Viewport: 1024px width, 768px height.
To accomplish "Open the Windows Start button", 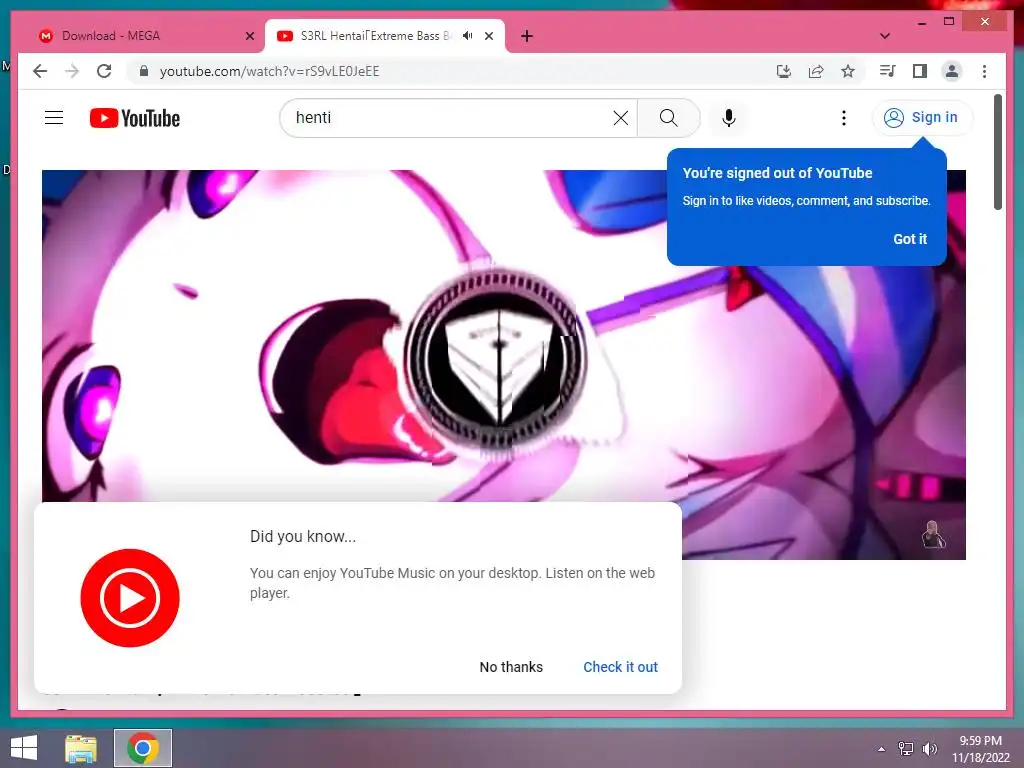I will point(24,748).
